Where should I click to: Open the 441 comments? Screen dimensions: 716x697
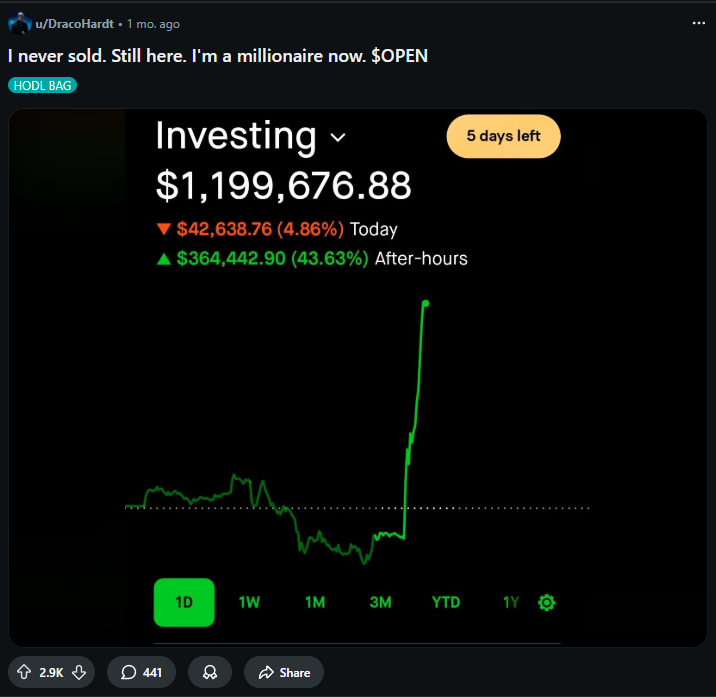pyautogui.click(x=142, y=672)
